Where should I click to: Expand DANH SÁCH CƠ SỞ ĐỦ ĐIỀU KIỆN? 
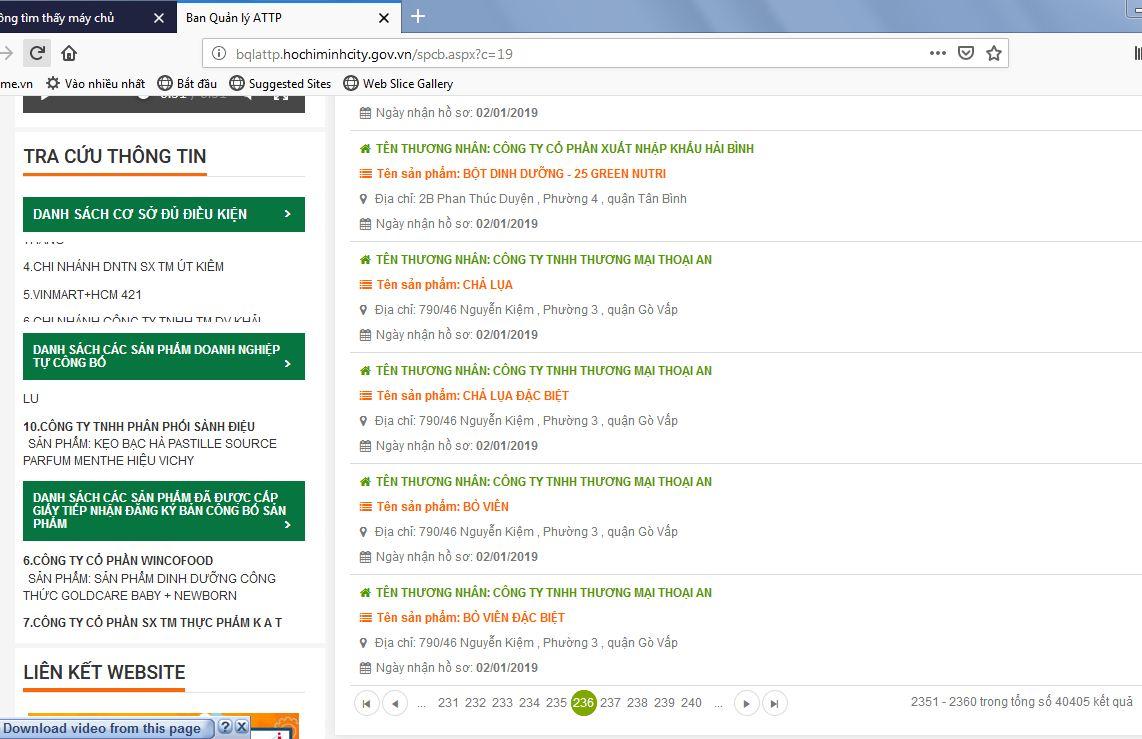pyautogui.click(x=164, y=214)
